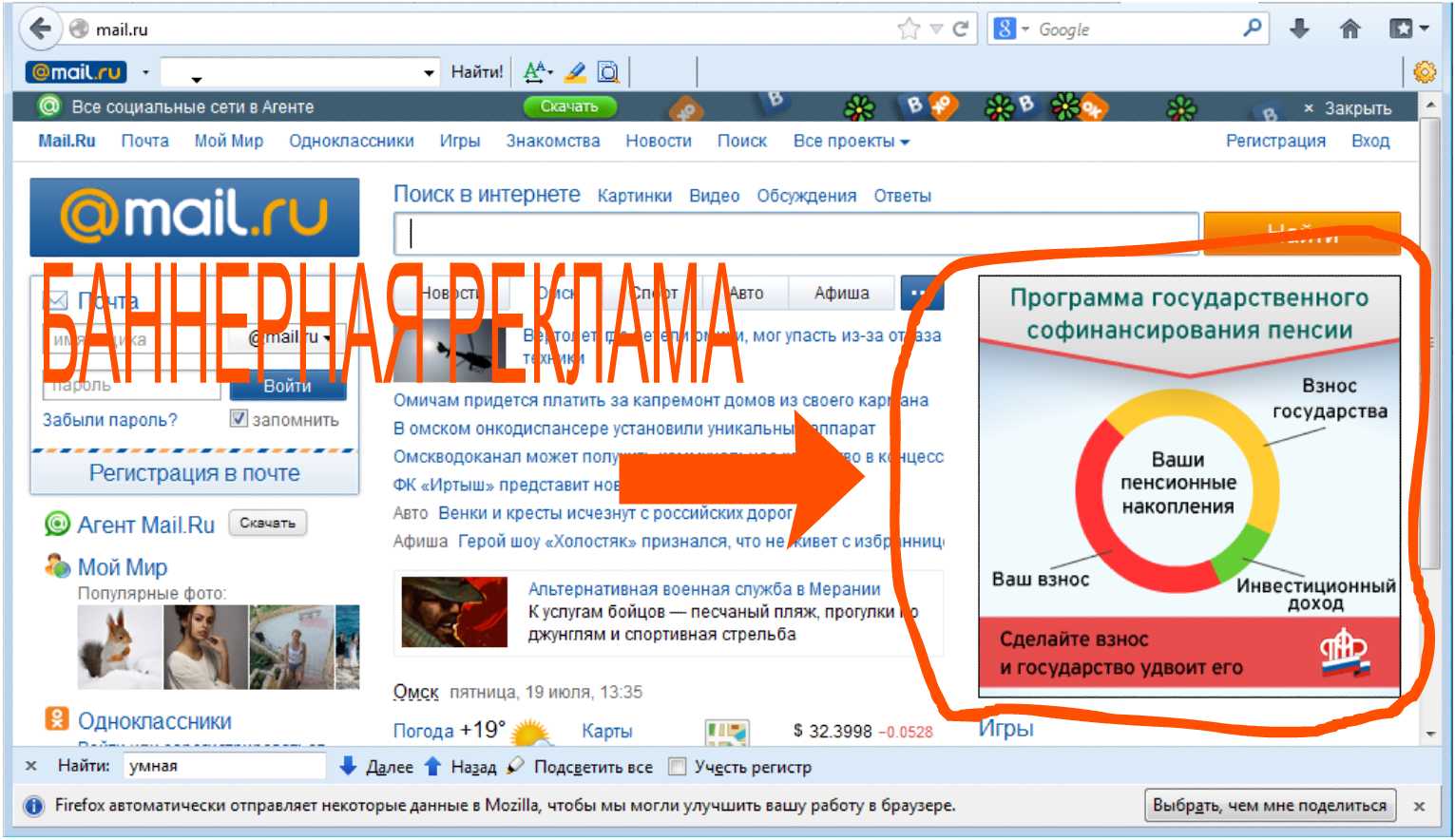This screenshot has width=1455, height=840.
Task: Open the Регистрация link
Action: pos(1275,141)
